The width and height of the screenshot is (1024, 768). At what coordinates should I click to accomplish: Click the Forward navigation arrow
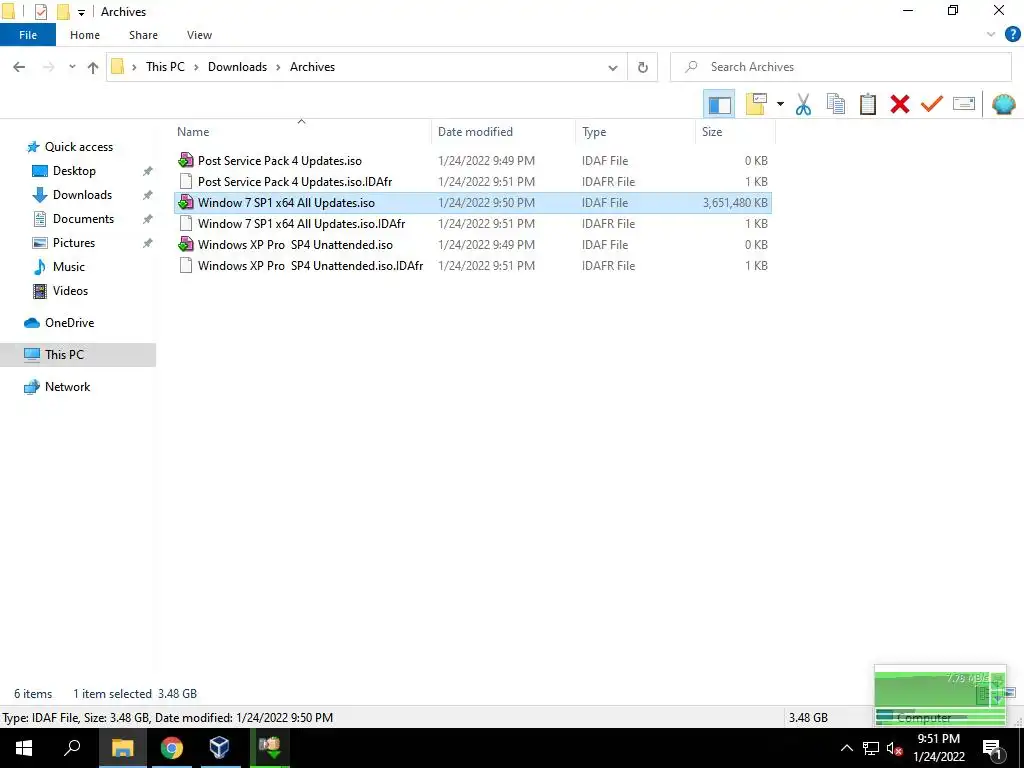click(x=48, y=67)
